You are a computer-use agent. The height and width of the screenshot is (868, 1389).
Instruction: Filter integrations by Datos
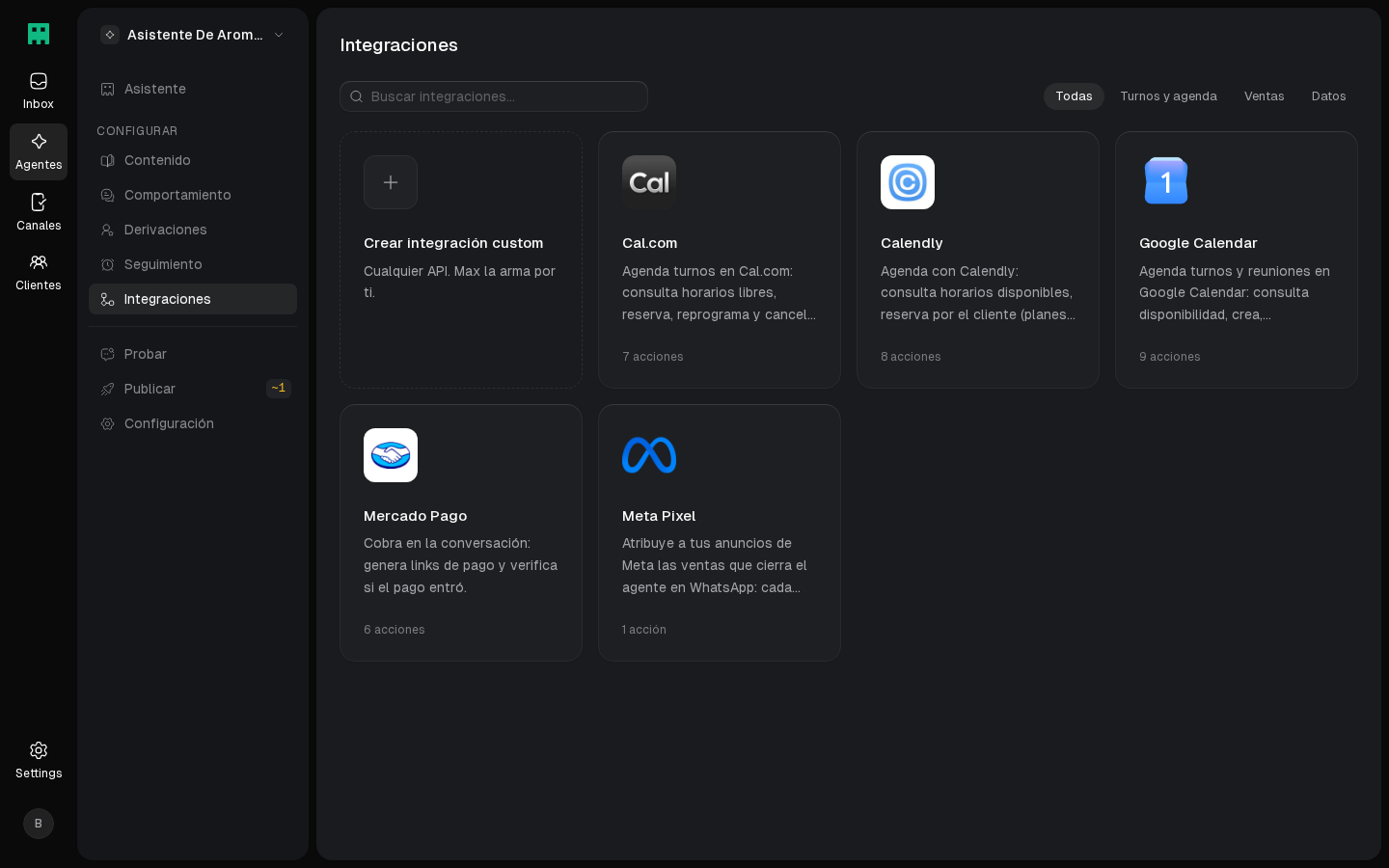click(1328, 96)
